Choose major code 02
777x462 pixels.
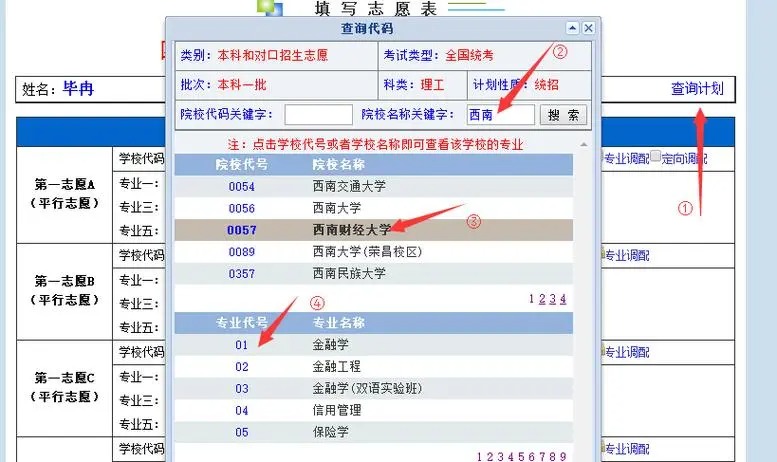(241, 367)
